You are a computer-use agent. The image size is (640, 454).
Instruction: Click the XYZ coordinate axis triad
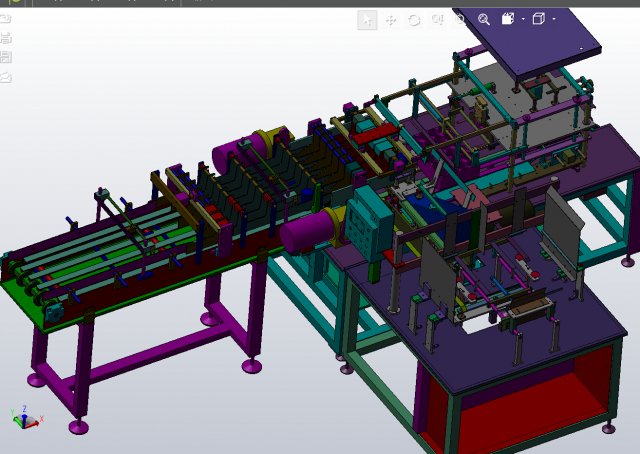click(27, 418)
